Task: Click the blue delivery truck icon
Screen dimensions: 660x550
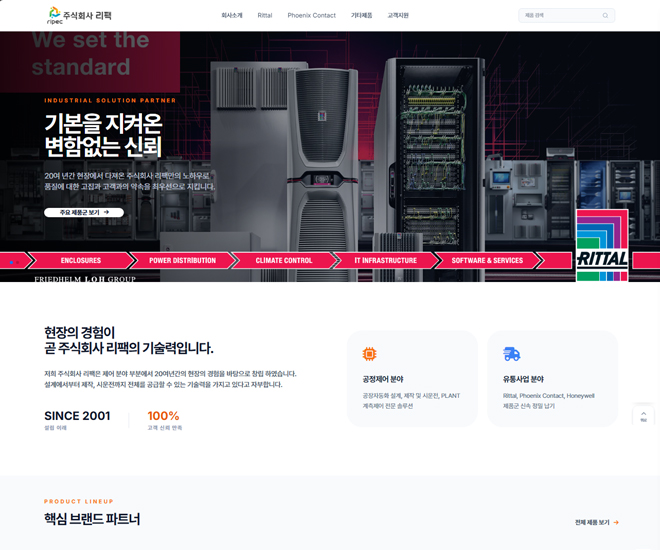Action: pos(511,354)
